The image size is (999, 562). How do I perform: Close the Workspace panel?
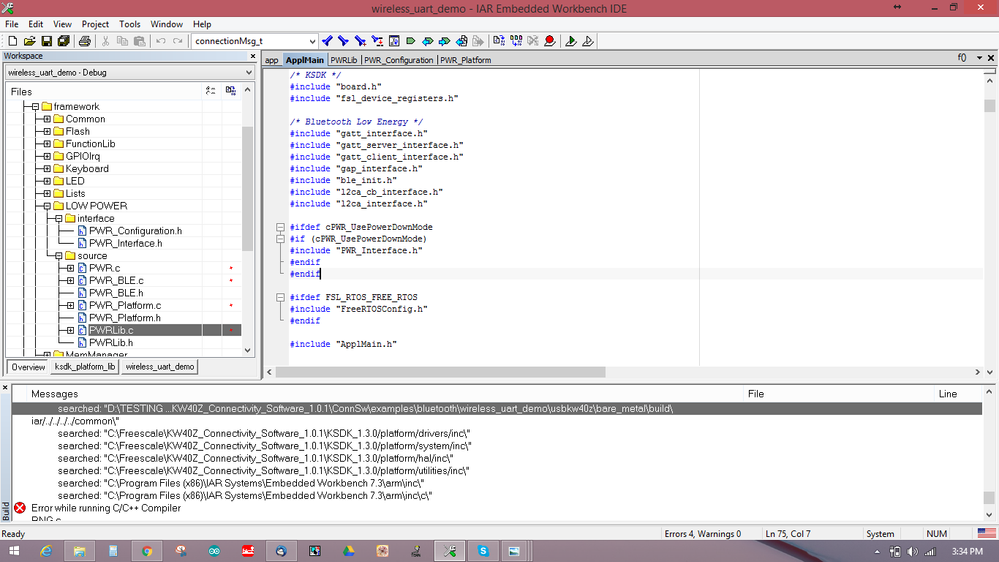tap(253, 56)
